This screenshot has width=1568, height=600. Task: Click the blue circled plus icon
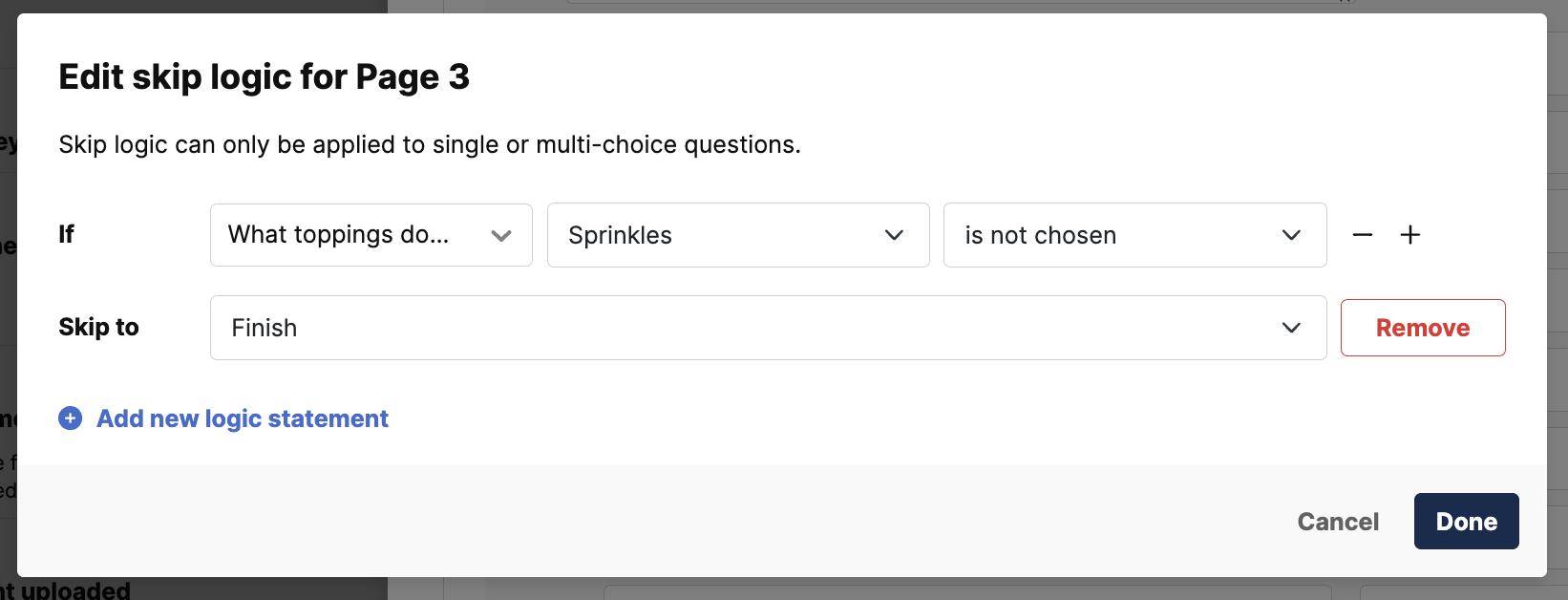71,418
